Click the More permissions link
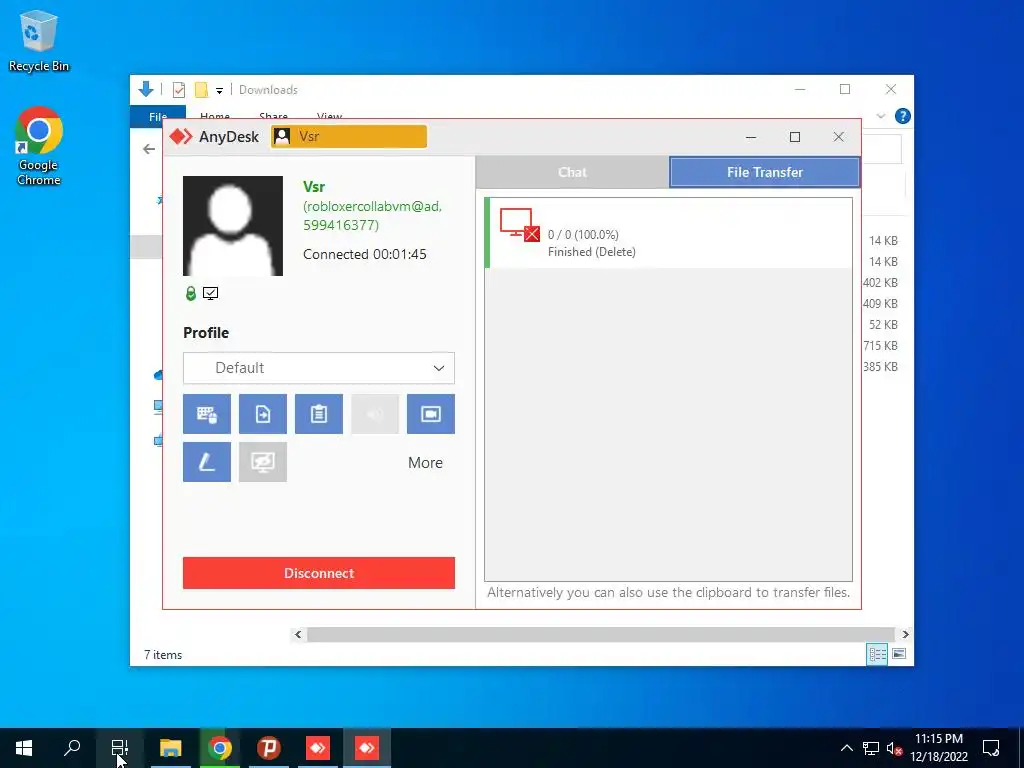The height and width of the screenshot is (768, 1024). coord(425,463)
